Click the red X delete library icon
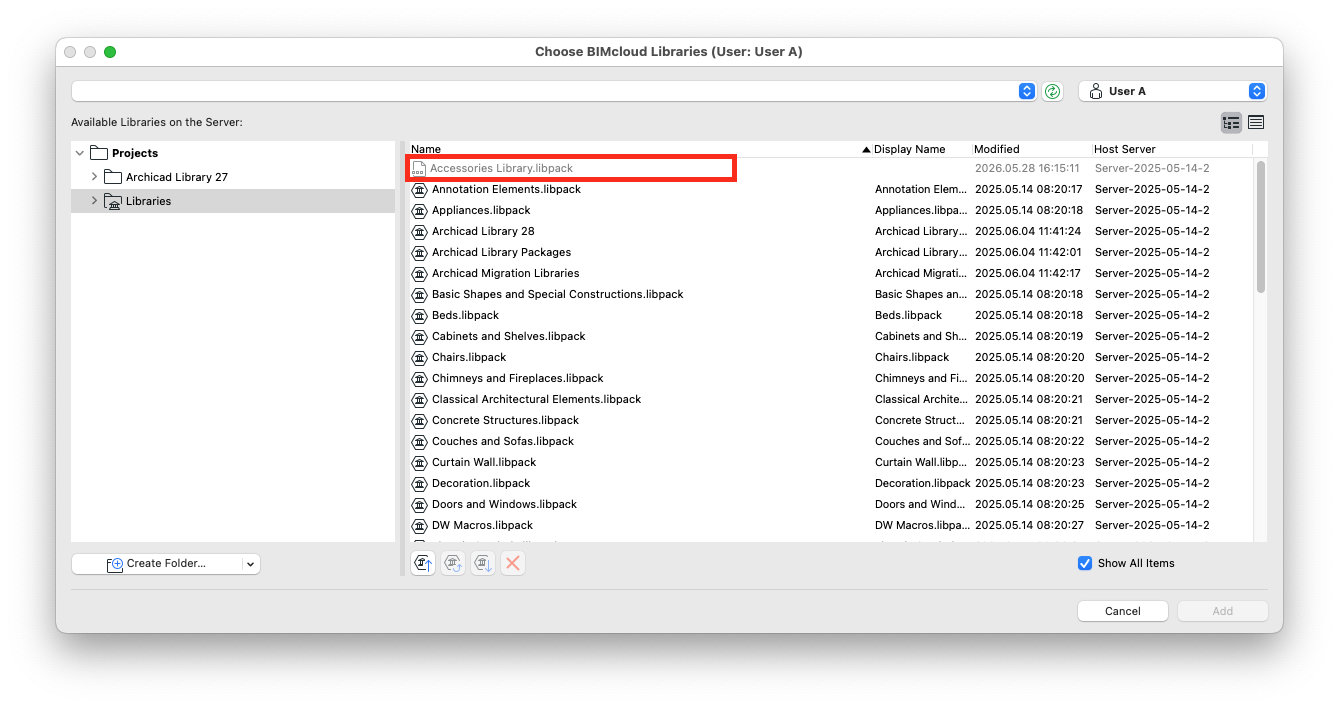Image resolution: width=1339 pixels, height=707 pixels. [x=513, y=564]
